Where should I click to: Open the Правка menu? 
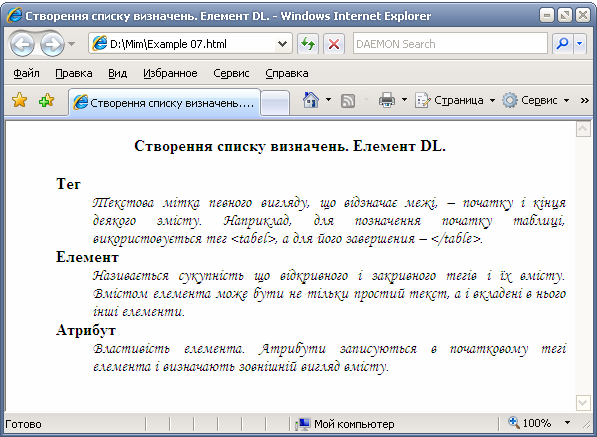[x=74, y=73]
